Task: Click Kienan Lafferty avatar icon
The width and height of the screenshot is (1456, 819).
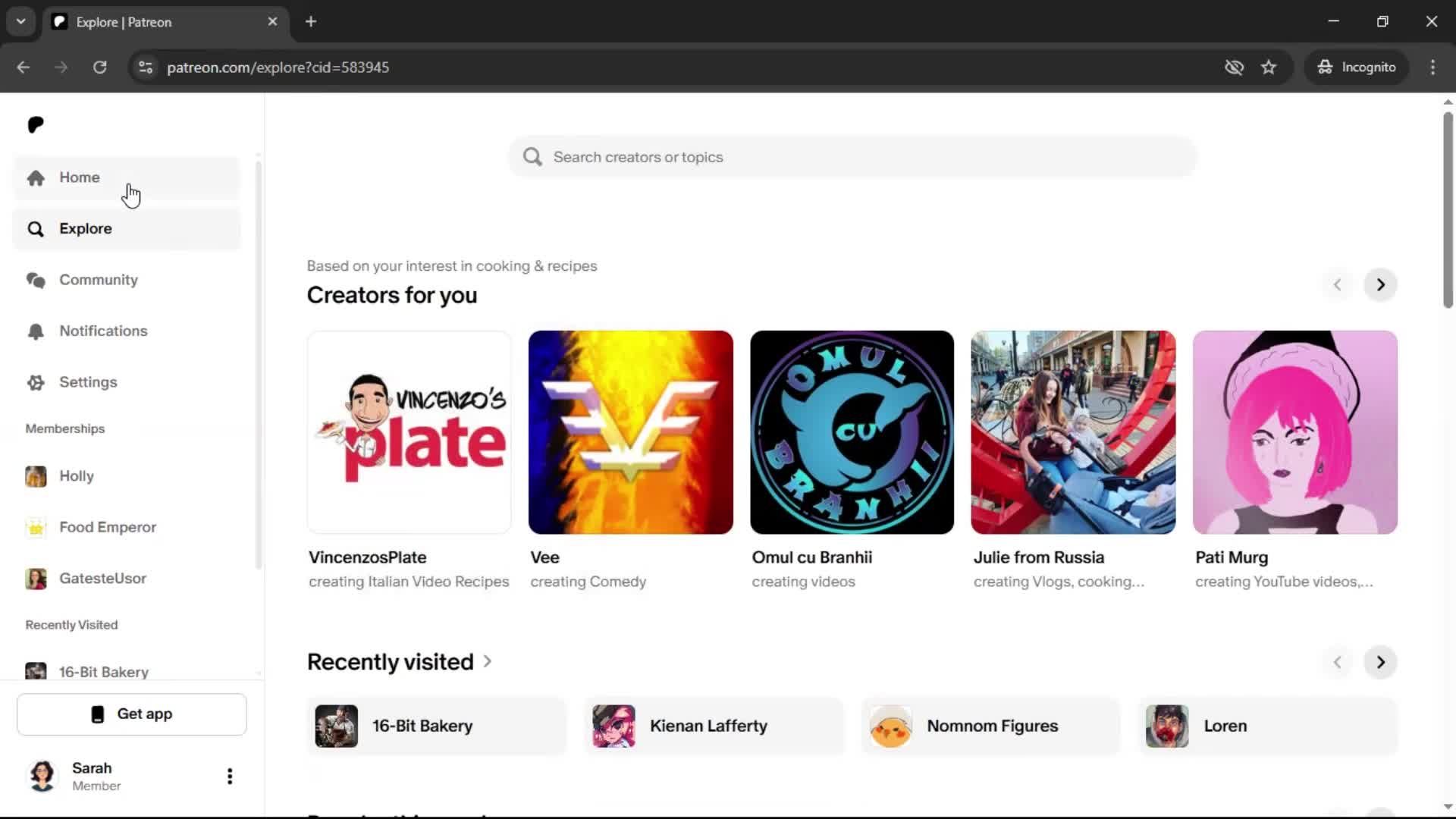Action: pos(613,726)
